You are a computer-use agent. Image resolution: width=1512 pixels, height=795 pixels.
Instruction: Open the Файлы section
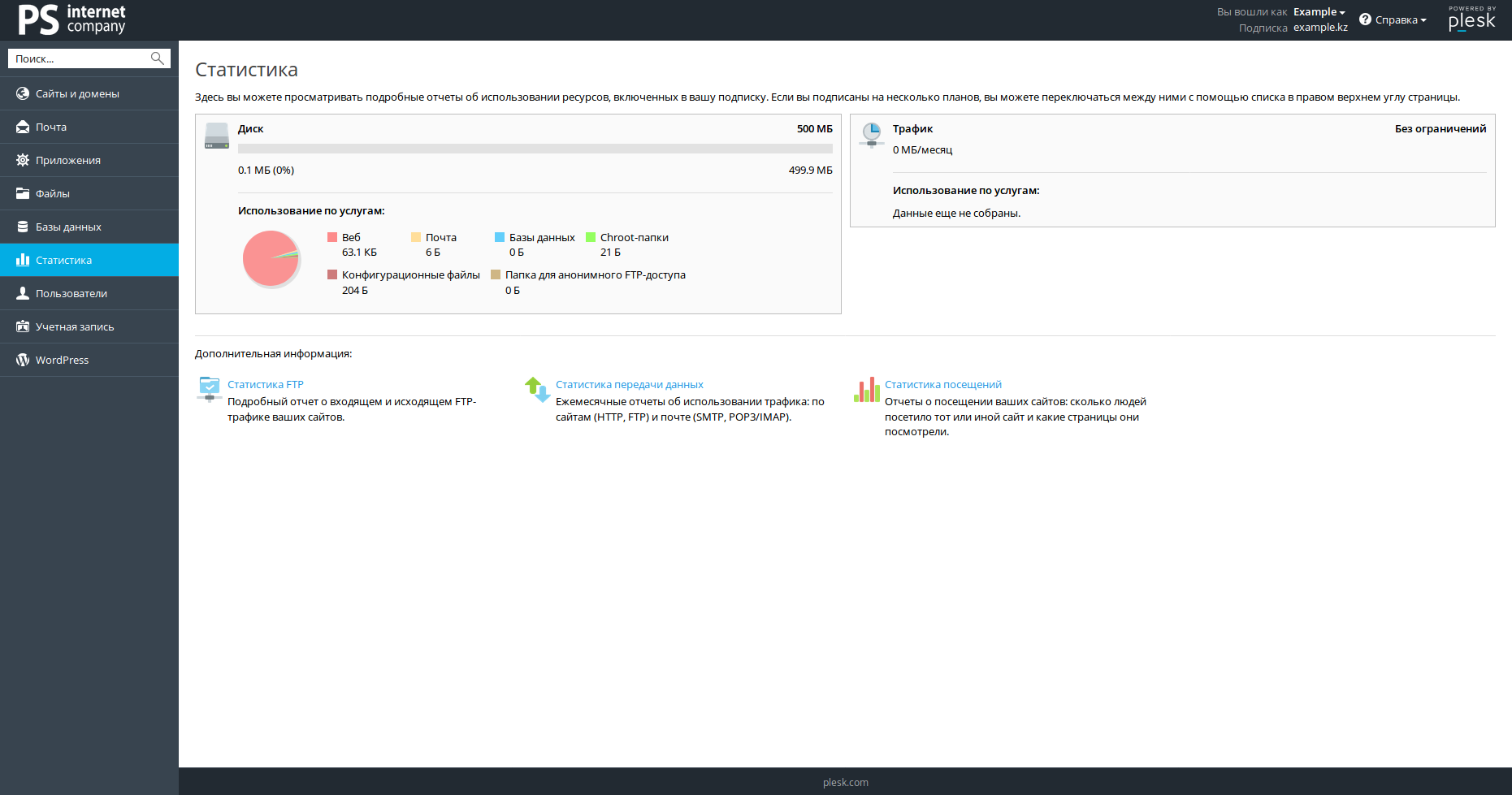click(x=89, y=193)
